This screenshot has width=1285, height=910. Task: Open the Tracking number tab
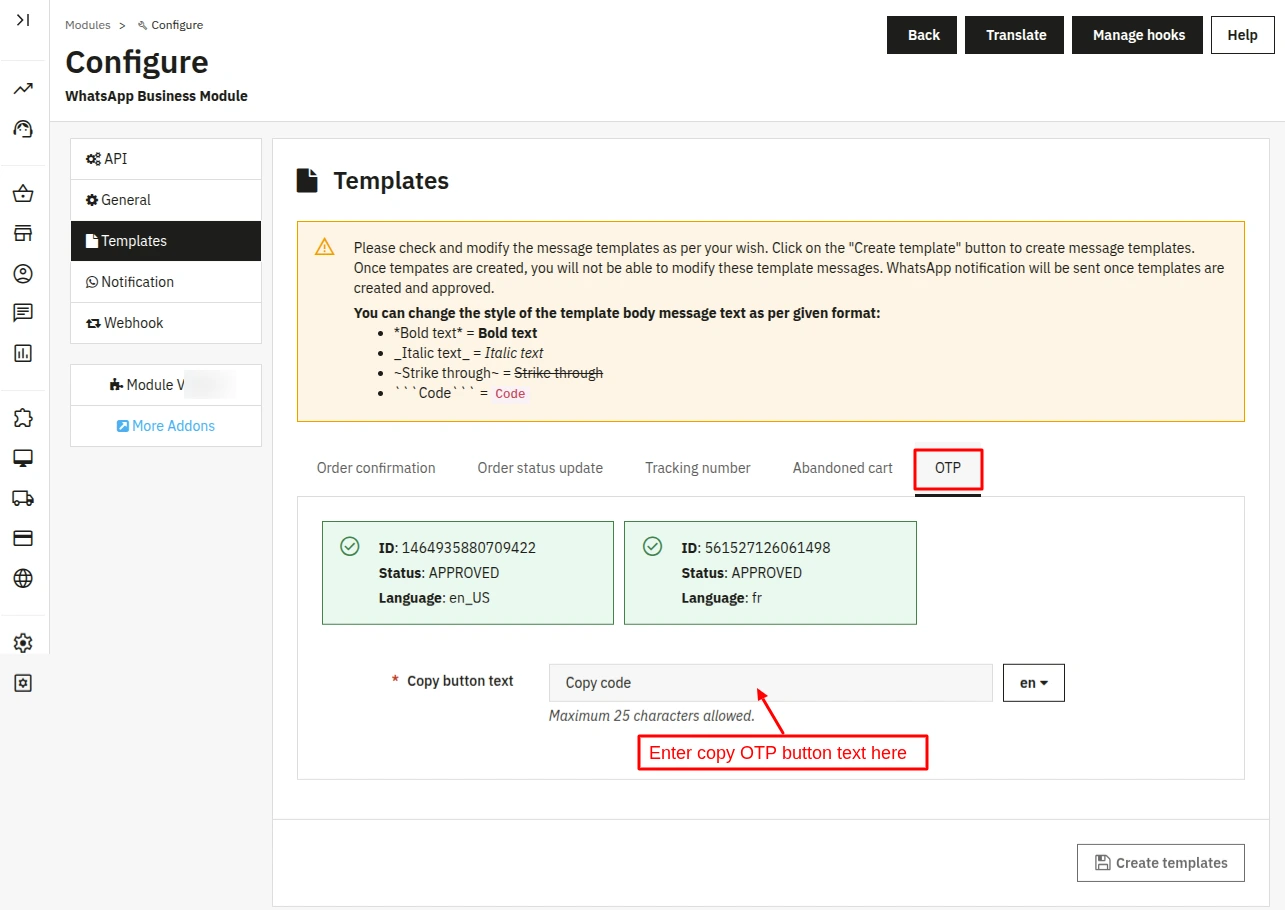698,468
